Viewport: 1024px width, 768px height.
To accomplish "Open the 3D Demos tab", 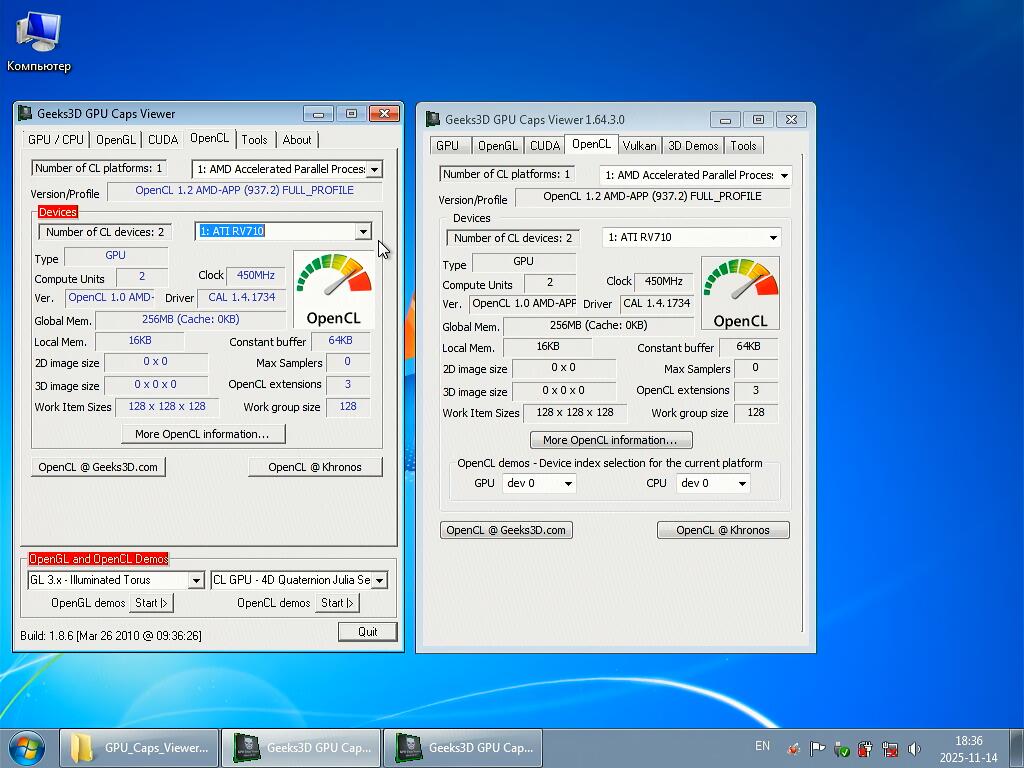I will (x=693, y=146).
